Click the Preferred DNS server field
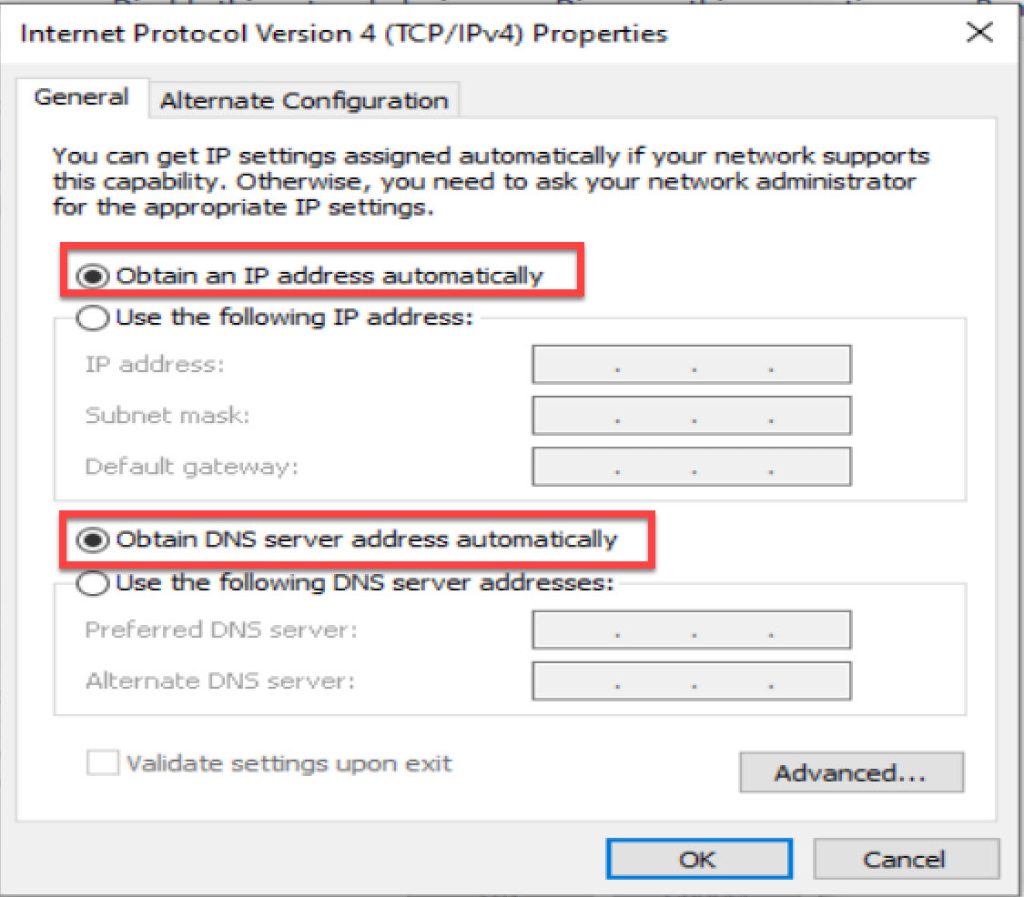 [x=692, y=629]
